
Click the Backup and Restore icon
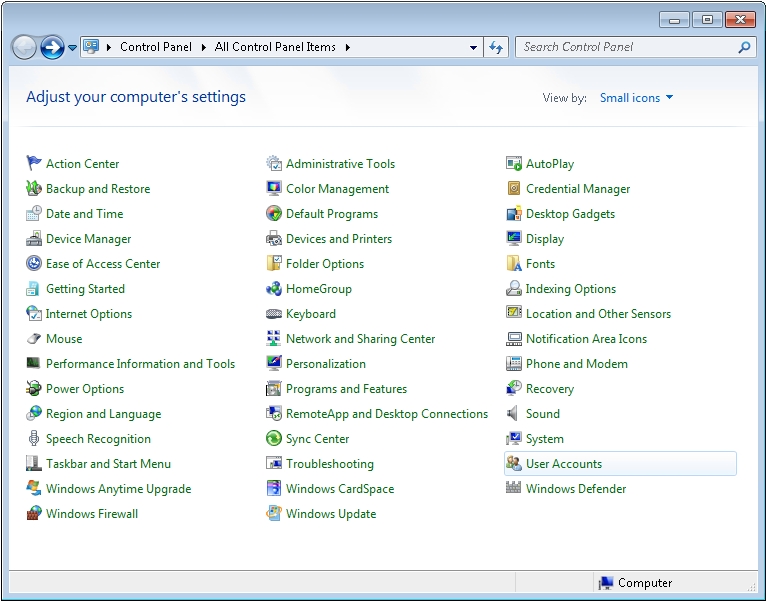pos(34,188)
